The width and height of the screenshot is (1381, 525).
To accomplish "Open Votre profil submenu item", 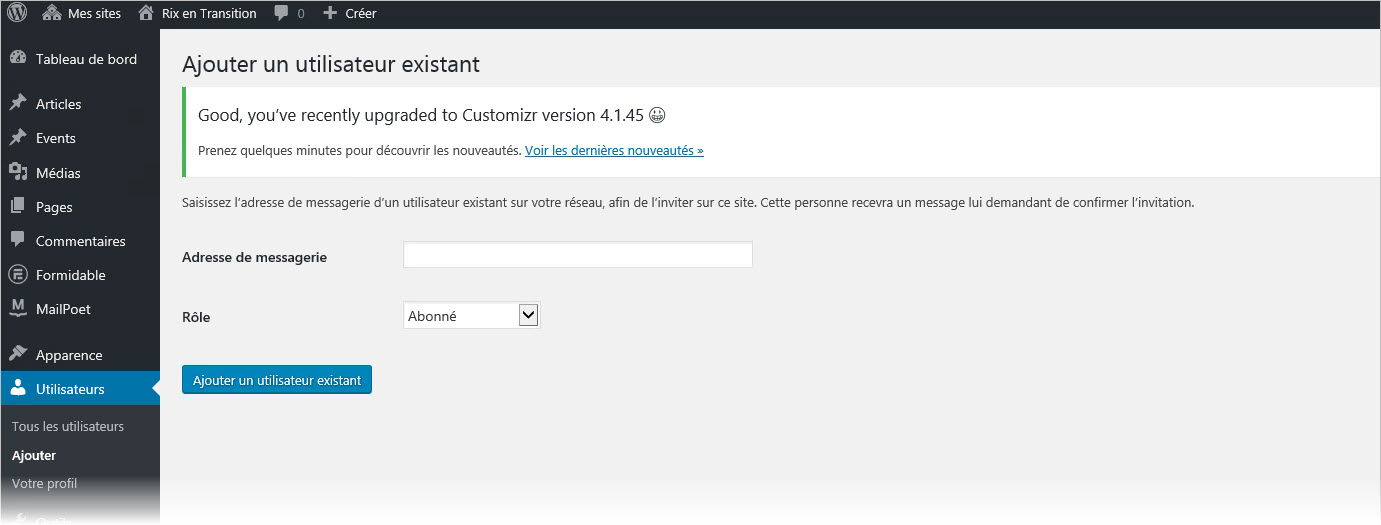I will point(44,483).
